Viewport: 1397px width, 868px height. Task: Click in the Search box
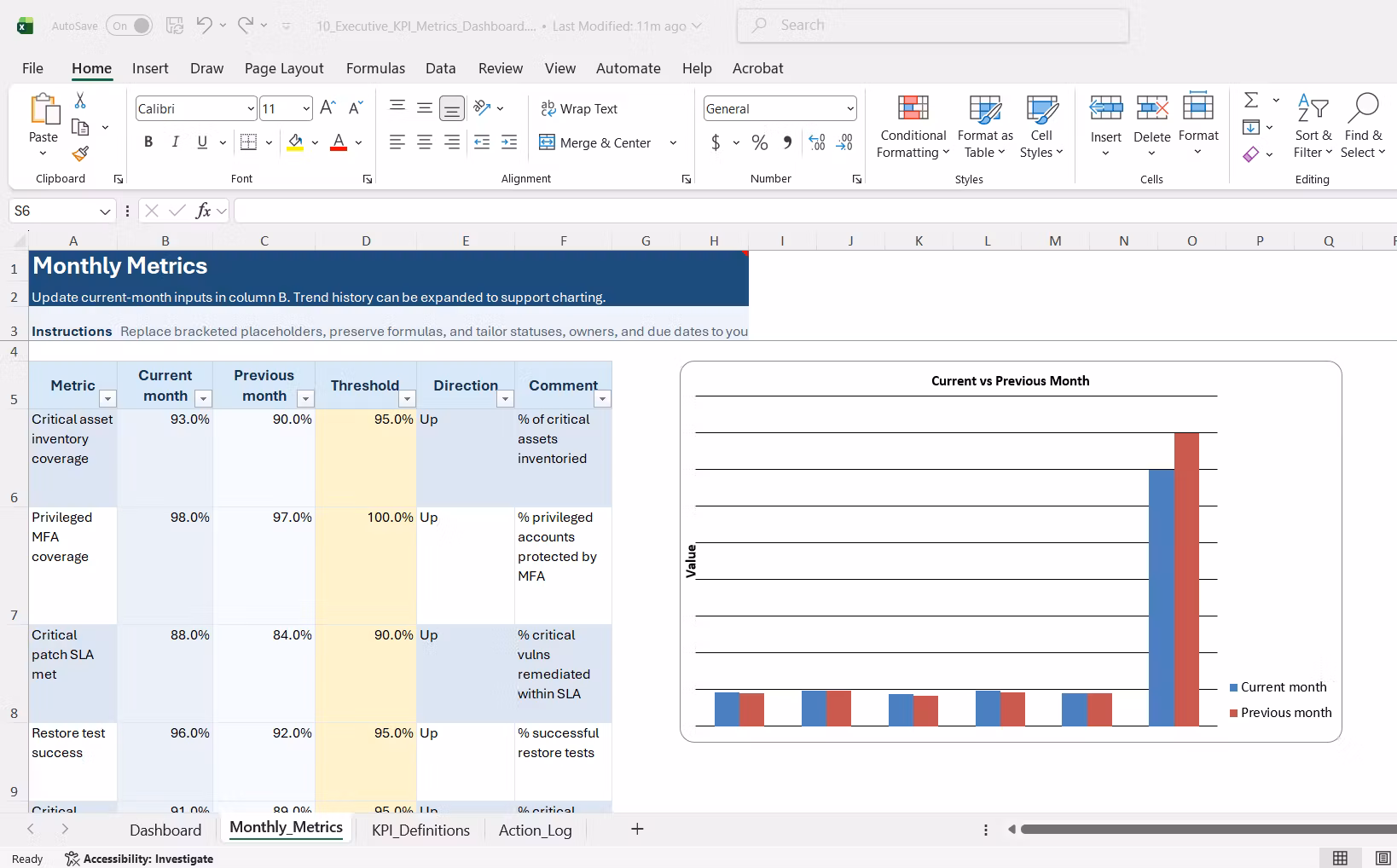click(x=933, y=26)
